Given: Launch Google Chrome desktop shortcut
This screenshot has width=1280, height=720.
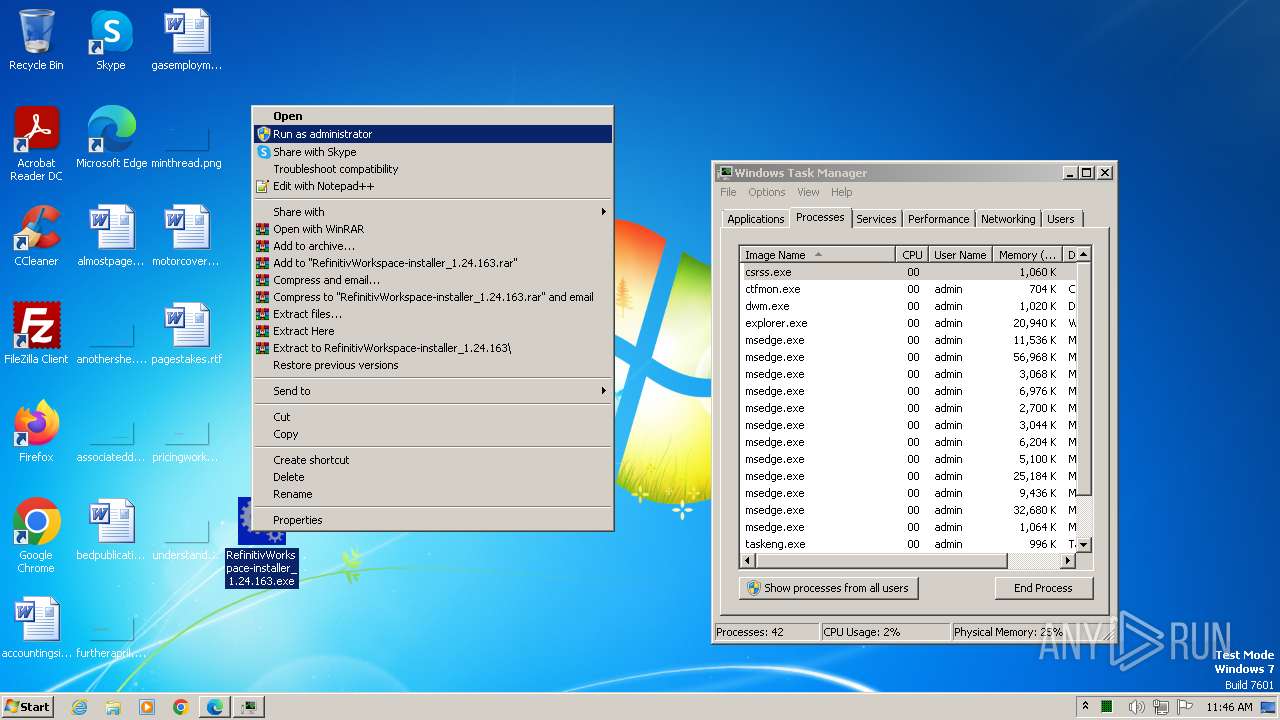Looking at the screenshot, I should [x=36, y=535].
